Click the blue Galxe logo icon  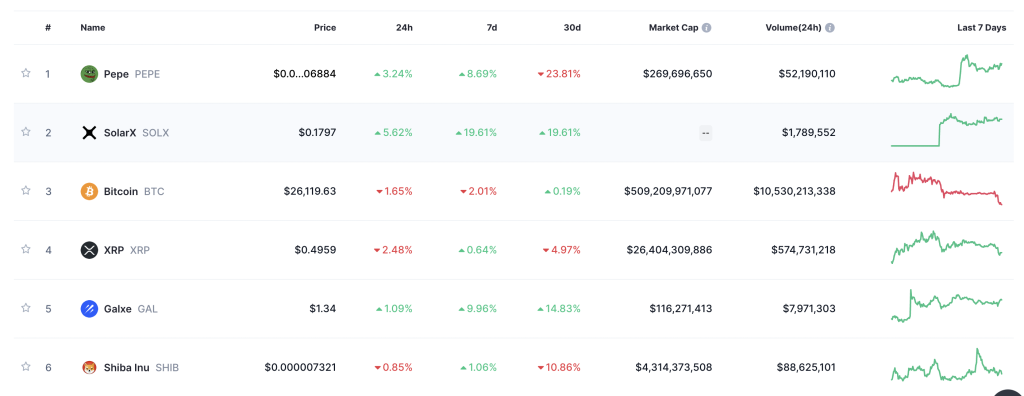[89, 308]
